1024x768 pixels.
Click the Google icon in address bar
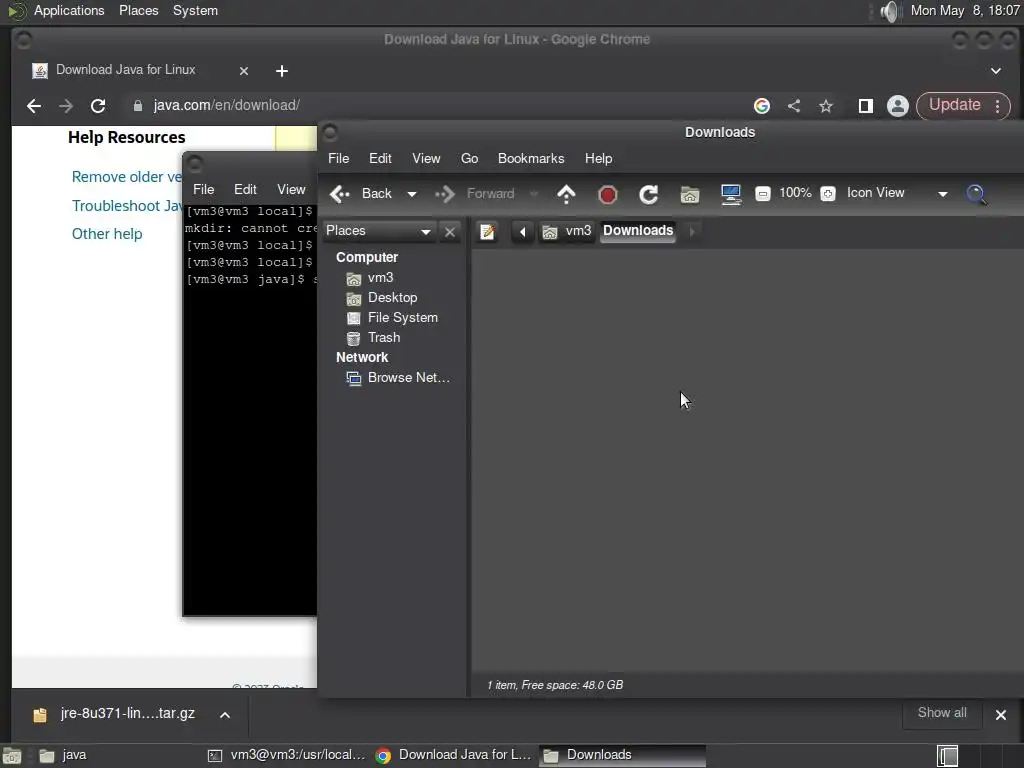point(761,106)
